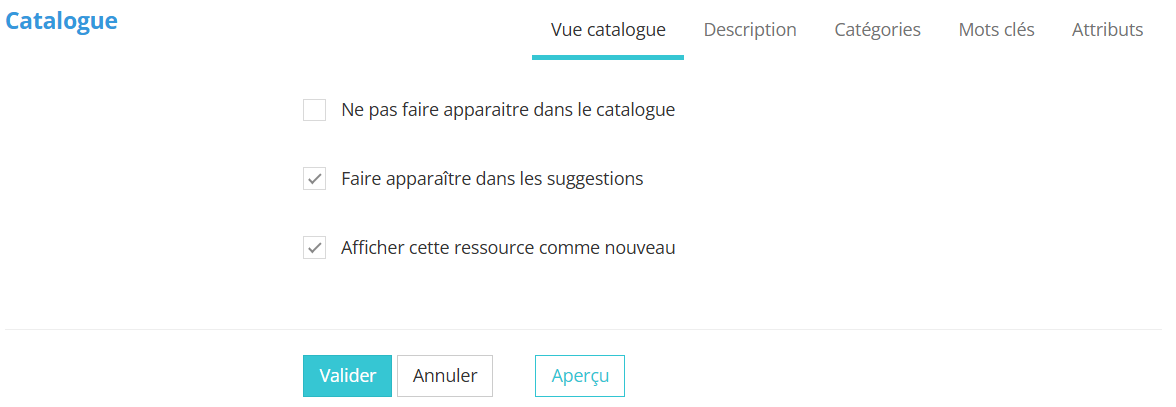Image resolution: width=1176 pixels, height=407 pixels.
Task: Open the Catégories tab
Action: point(877,30)
